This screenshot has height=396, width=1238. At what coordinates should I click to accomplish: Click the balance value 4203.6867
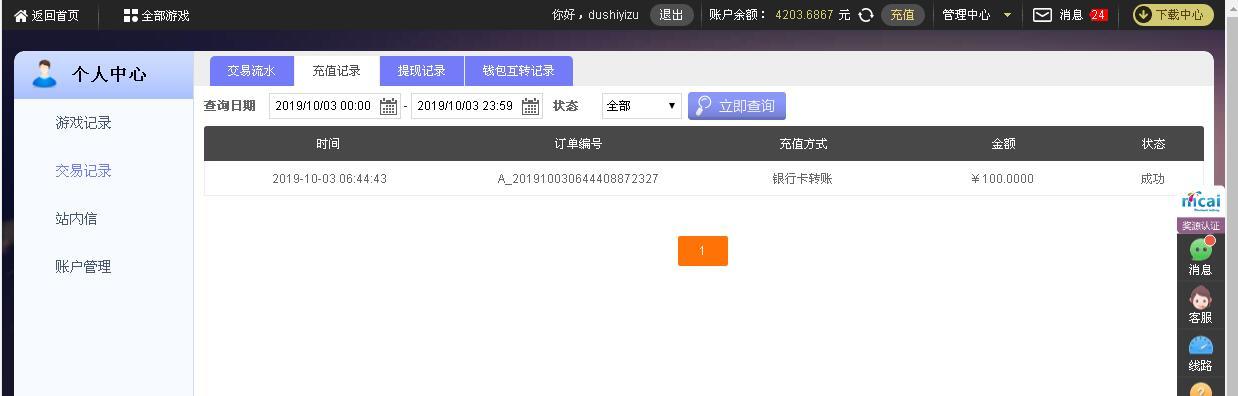804,15
